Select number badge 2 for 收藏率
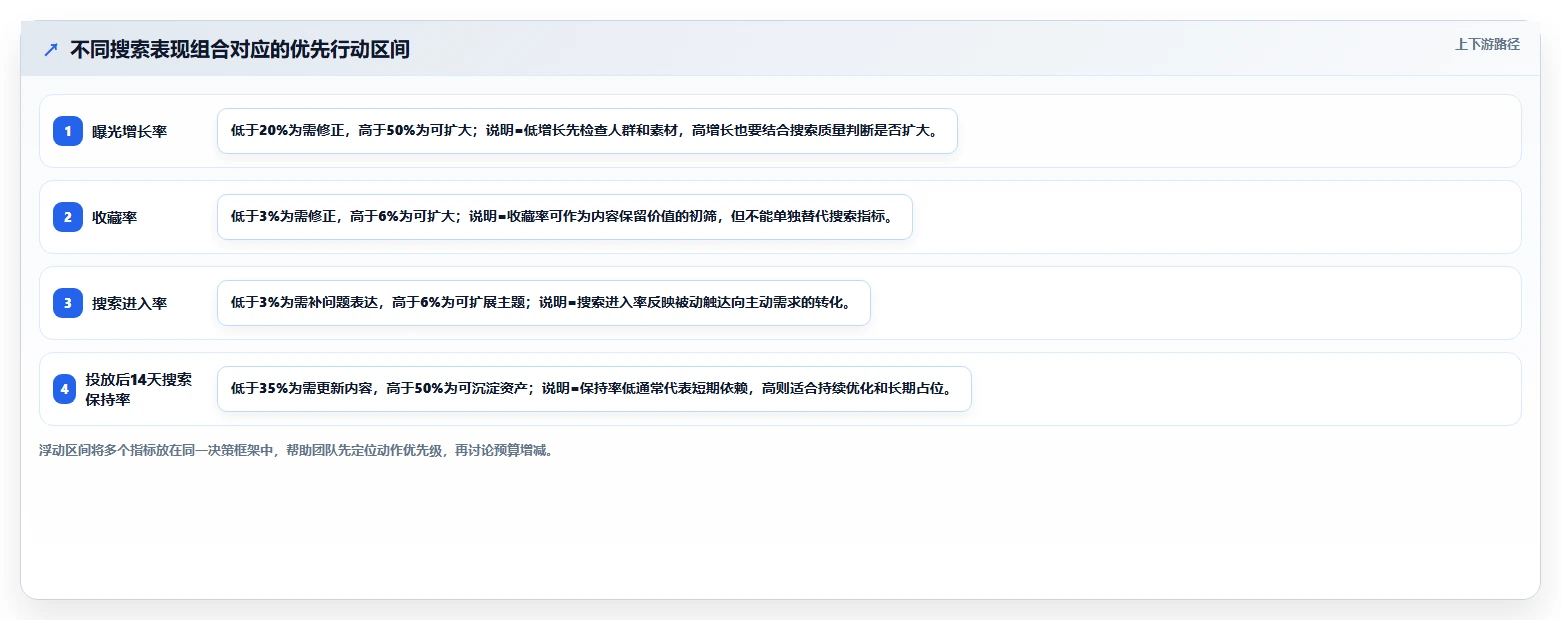Screen dimensions: 1561x620 click(x=68, y=217)
